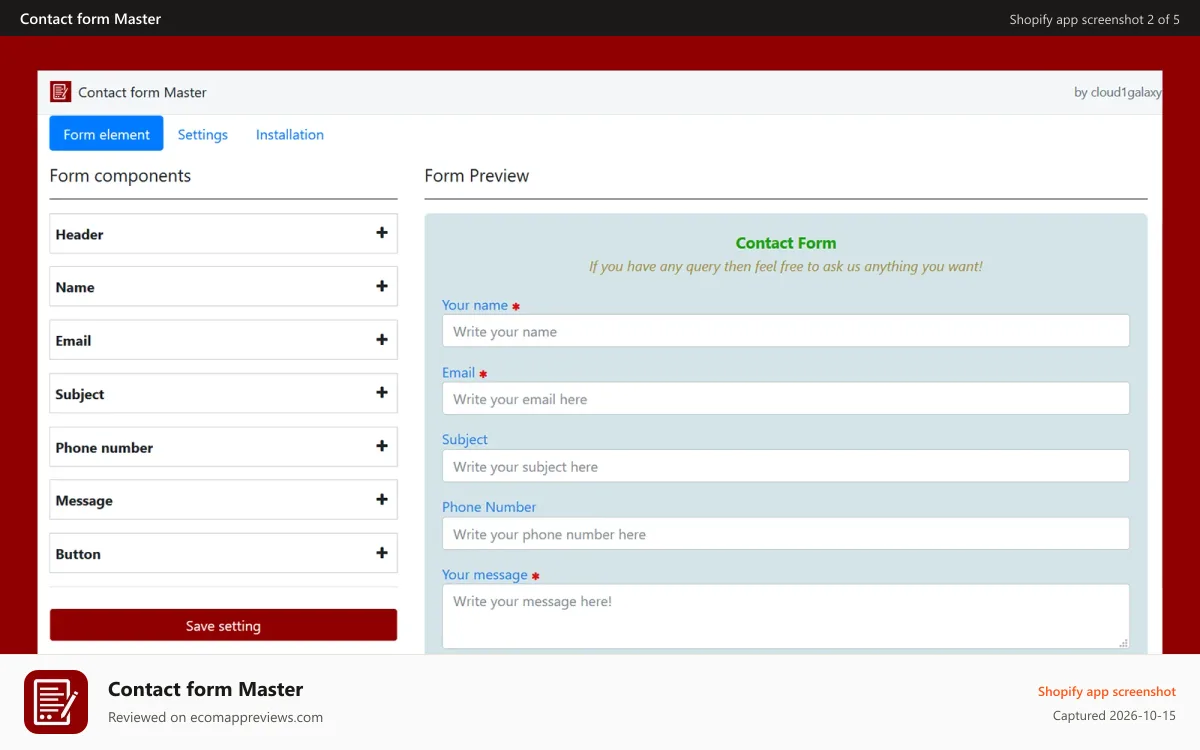
Task: Click the large app icon in footer
Action: (x=56, y=702)
